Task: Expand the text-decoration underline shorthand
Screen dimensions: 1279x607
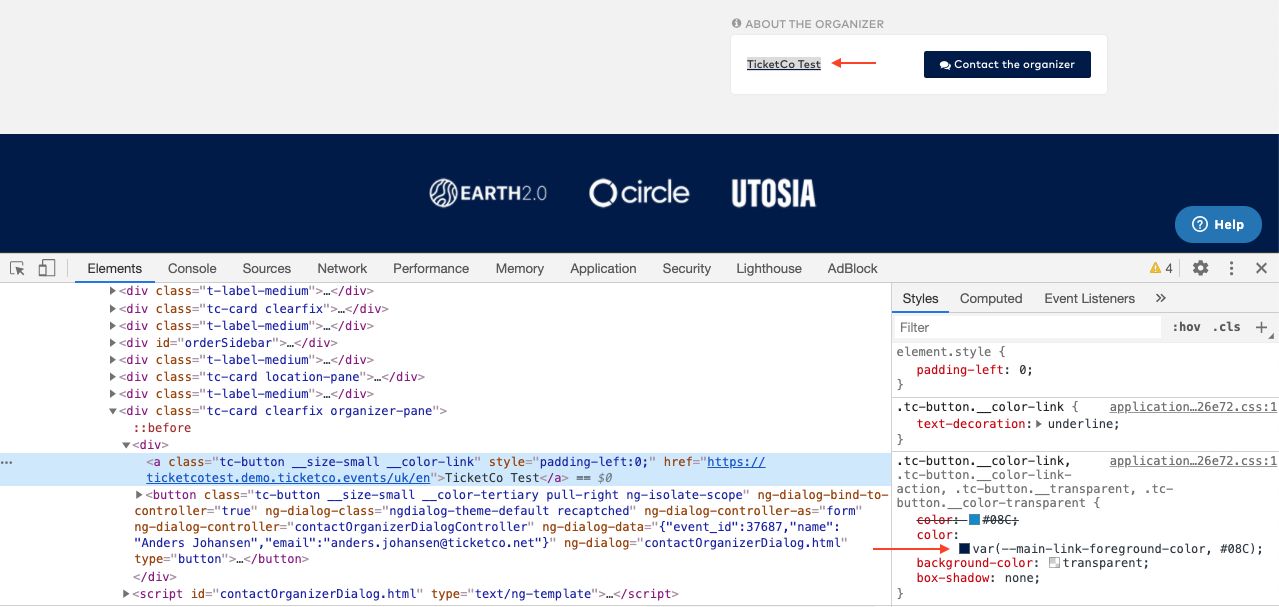Action: pos(1039,424)
